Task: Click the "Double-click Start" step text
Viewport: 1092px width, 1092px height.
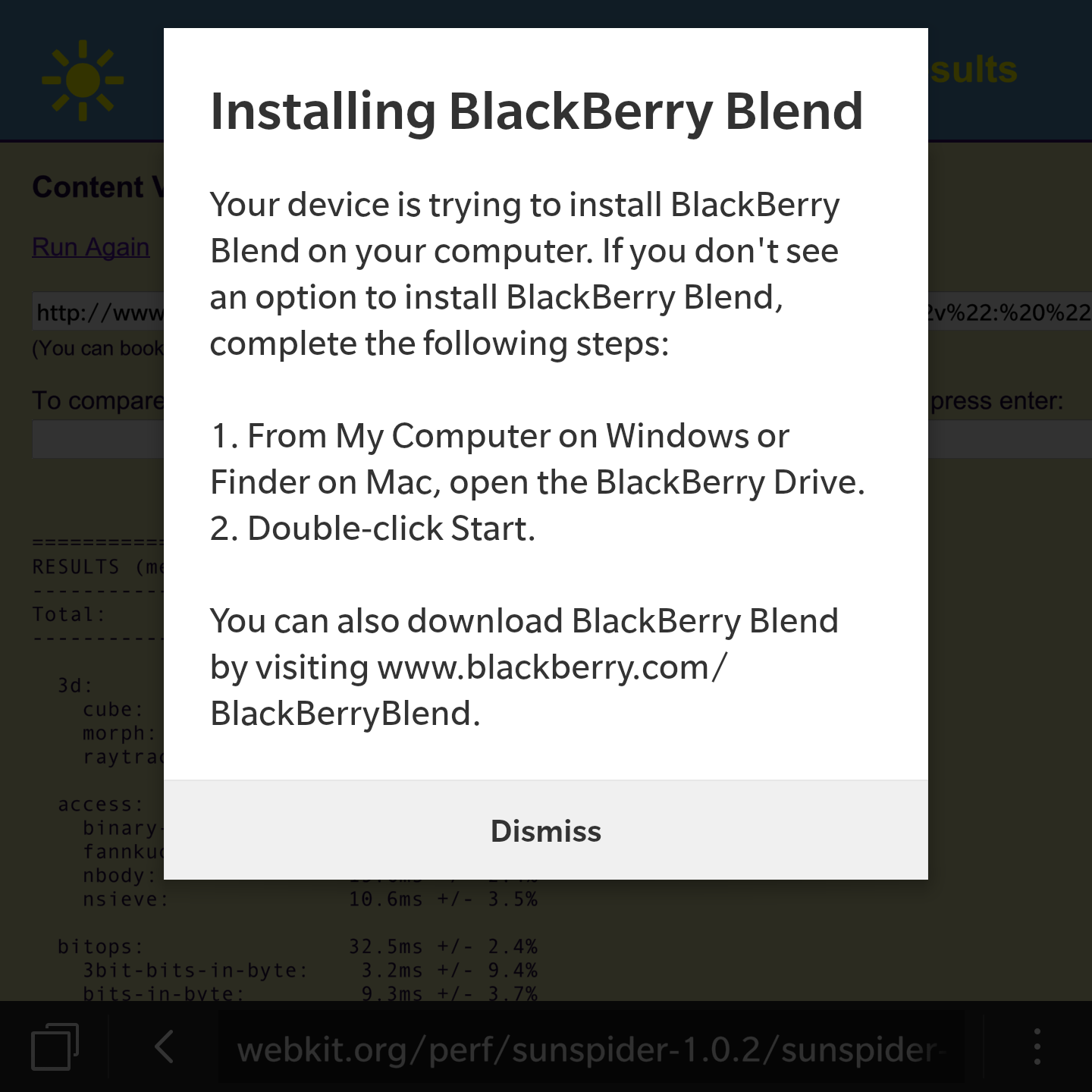Action: pos(373,529)
